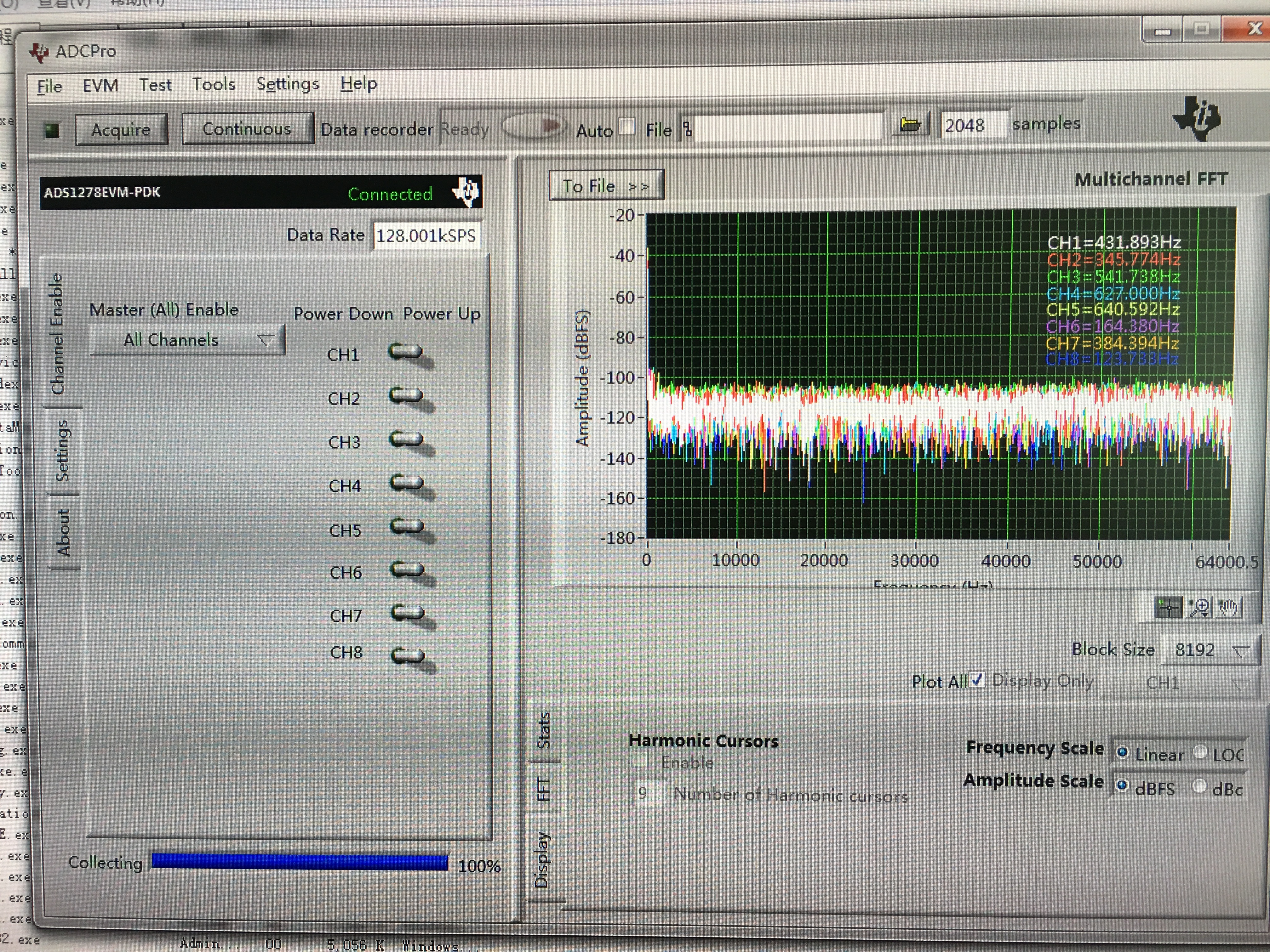Select LOG frequency scale radio button
This screenshot has height=952, width=1270.
tap(1200, 752)
